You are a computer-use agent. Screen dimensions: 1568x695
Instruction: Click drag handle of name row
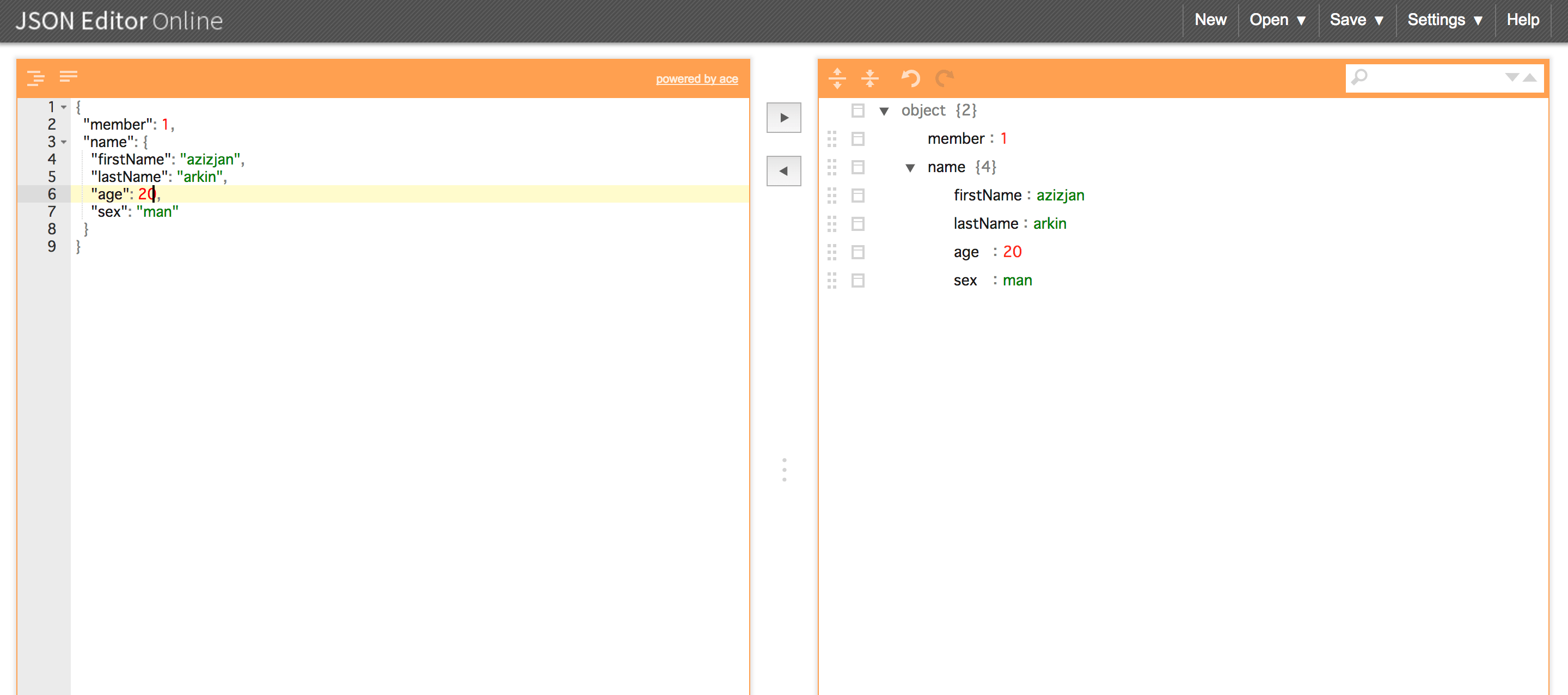[832, 167]
